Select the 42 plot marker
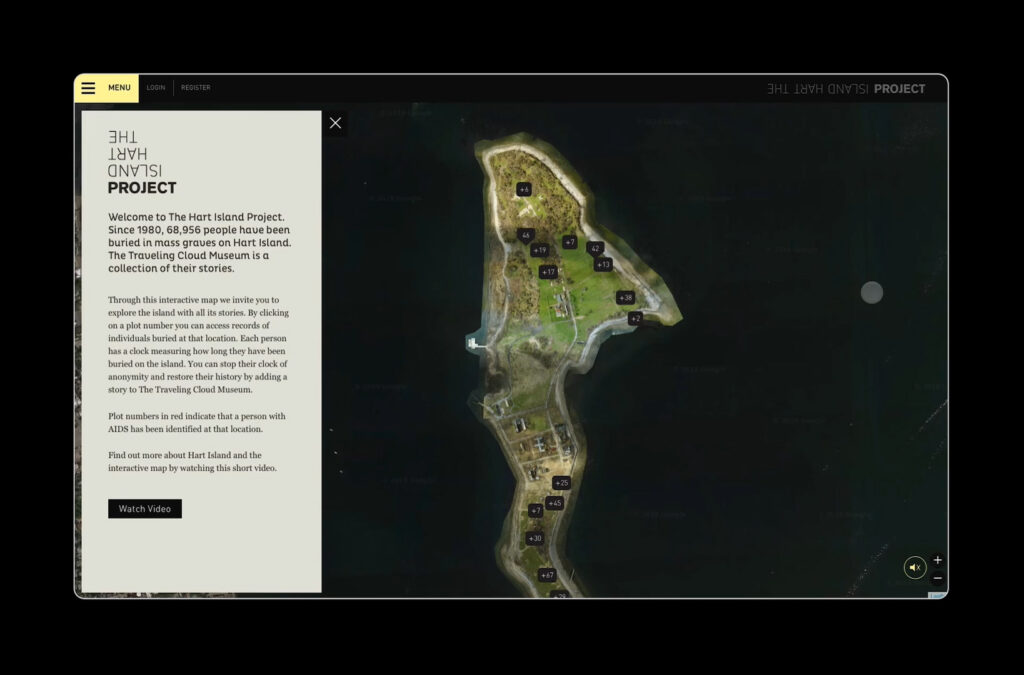Screen dimensions: 1024x675 coord(595,249)
